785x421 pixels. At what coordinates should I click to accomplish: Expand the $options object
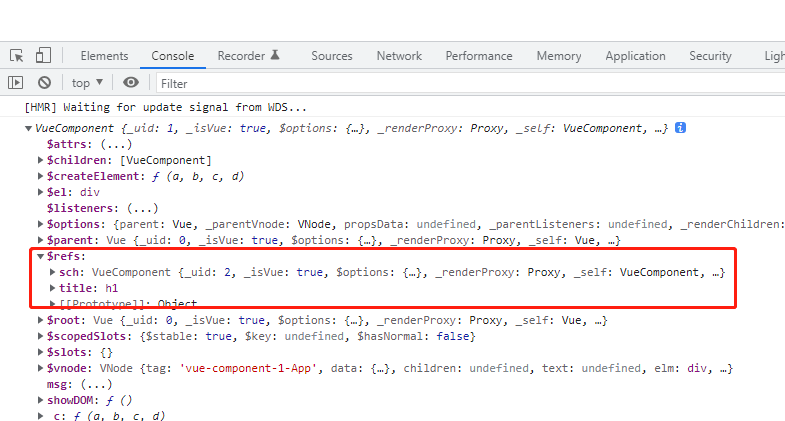coord(41,224)
